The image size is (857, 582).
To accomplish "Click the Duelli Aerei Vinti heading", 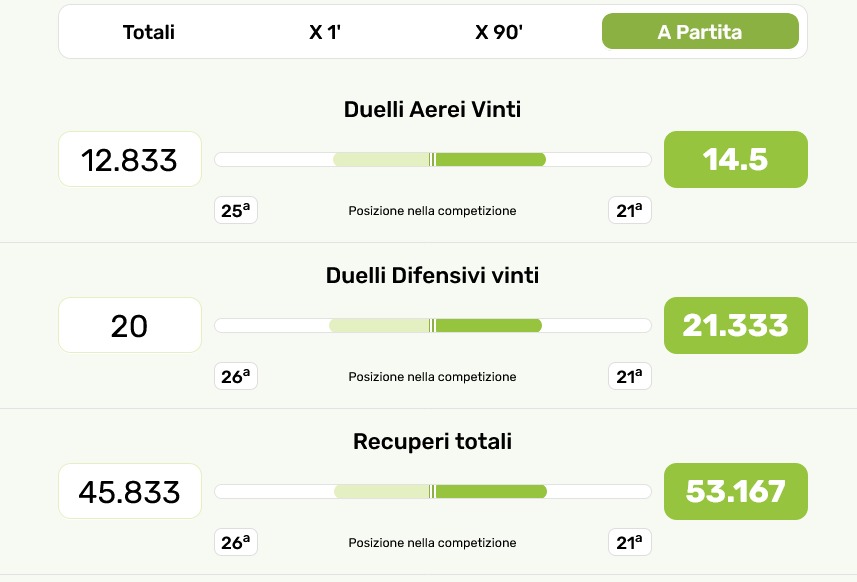I will tap(432, 109).
